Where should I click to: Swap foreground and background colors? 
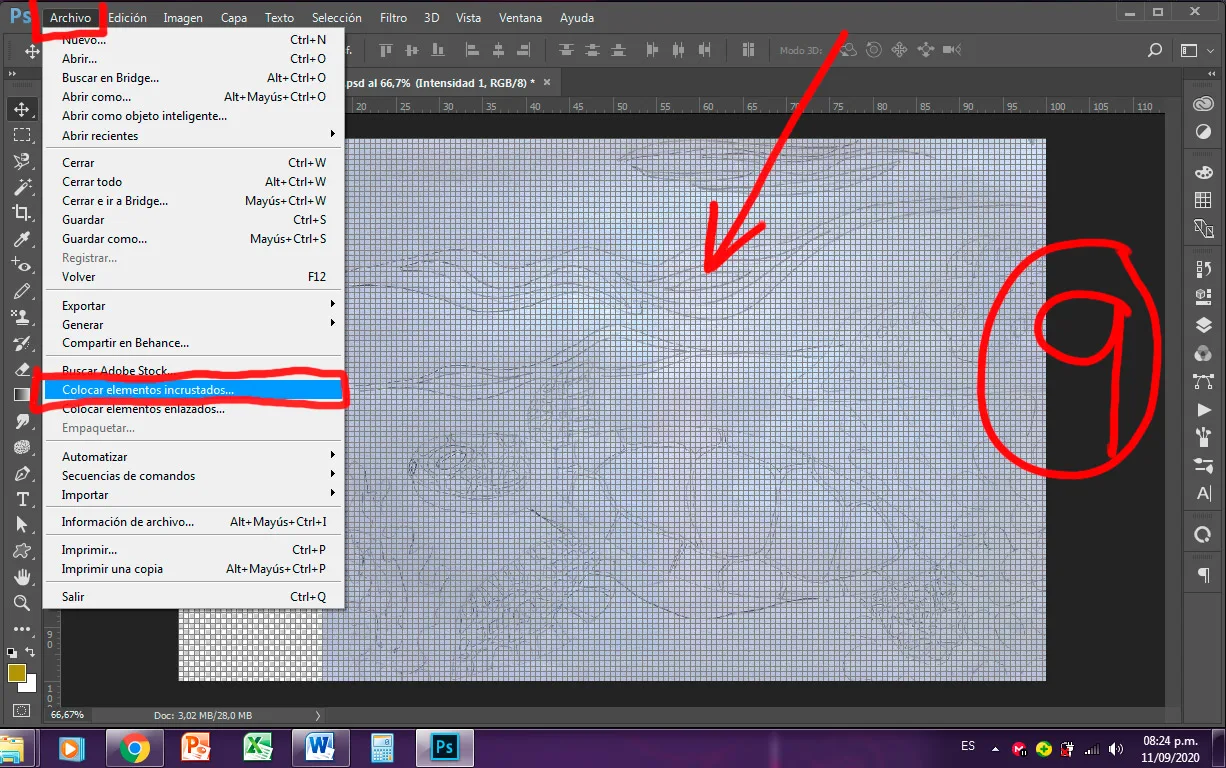pos(32,652)
